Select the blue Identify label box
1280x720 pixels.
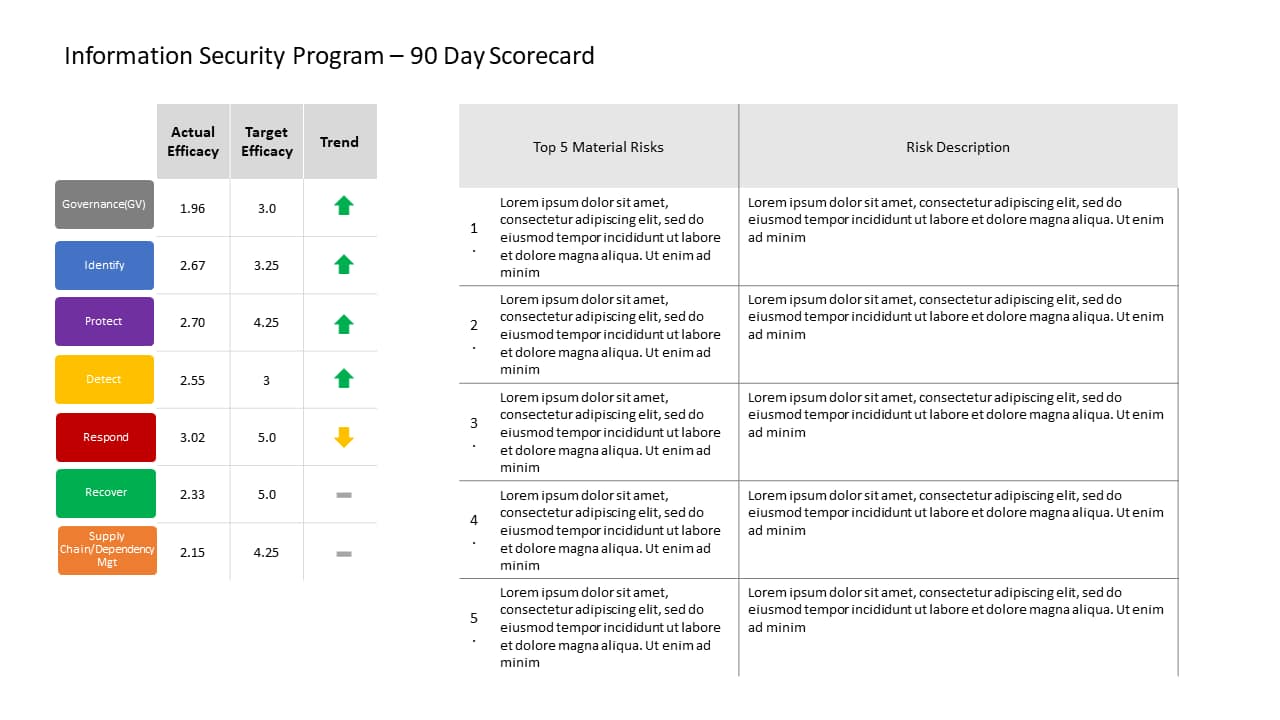104,265
